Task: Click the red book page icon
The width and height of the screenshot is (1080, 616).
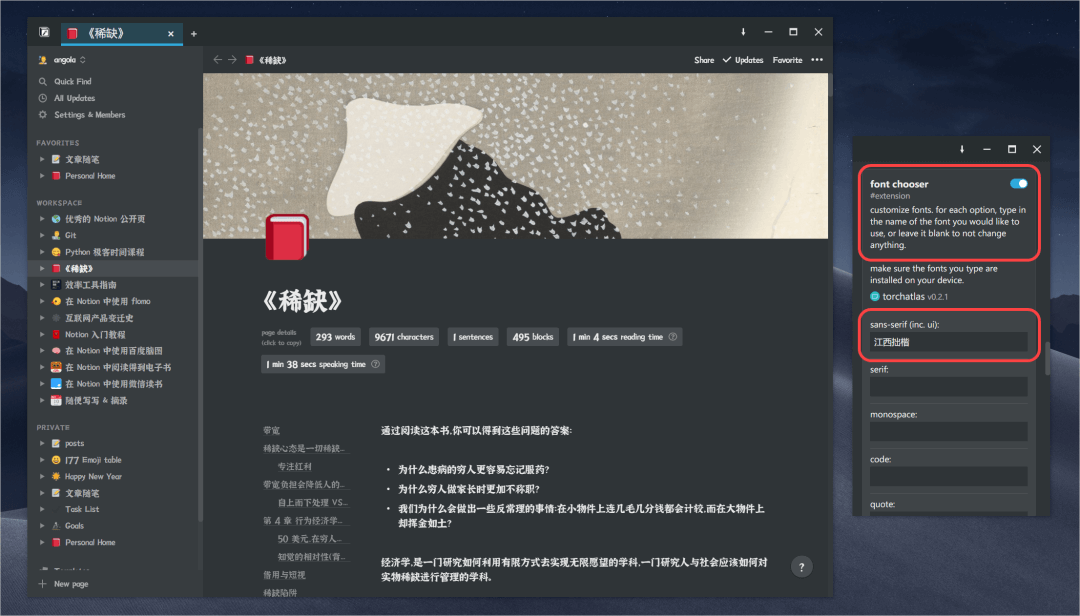Action: [287, 237]
